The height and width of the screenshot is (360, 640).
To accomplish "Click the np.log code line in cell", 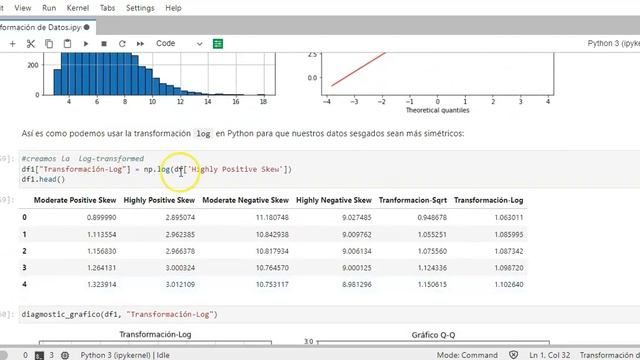I will click(157, 169).
